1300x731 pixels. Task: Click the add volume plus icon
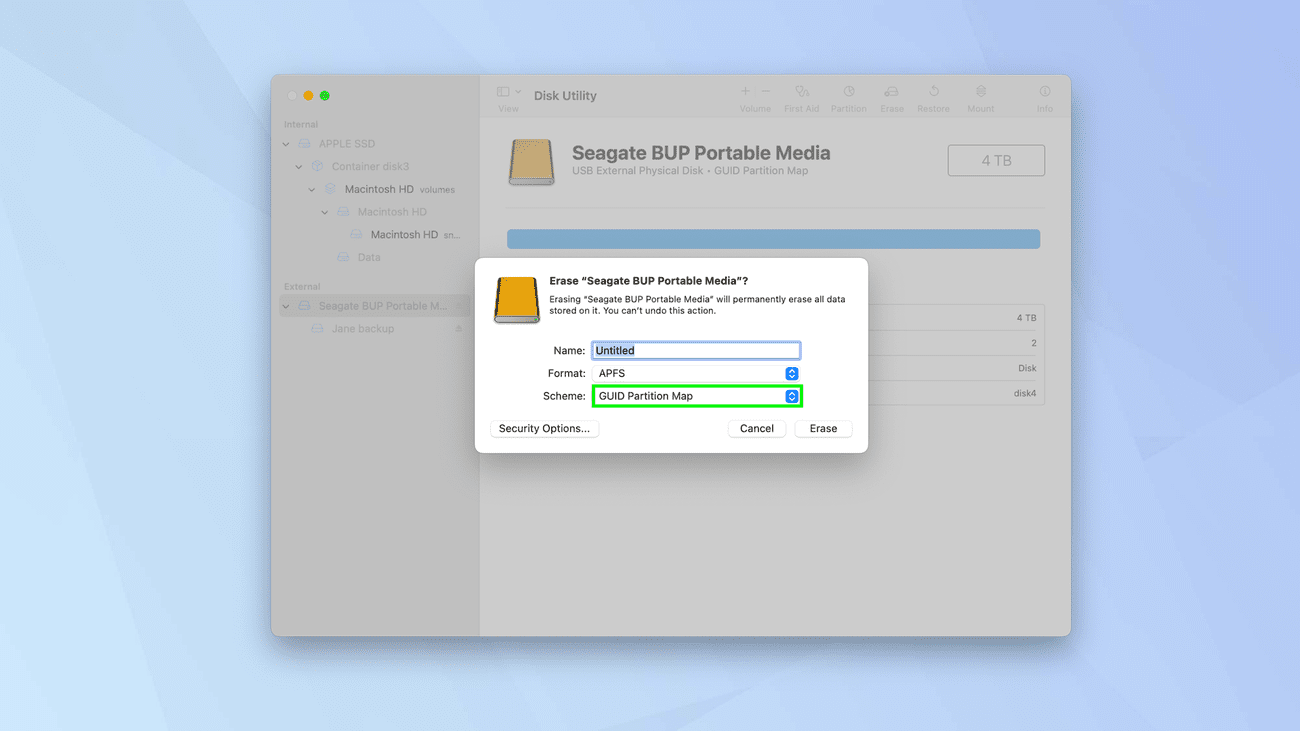745,91
